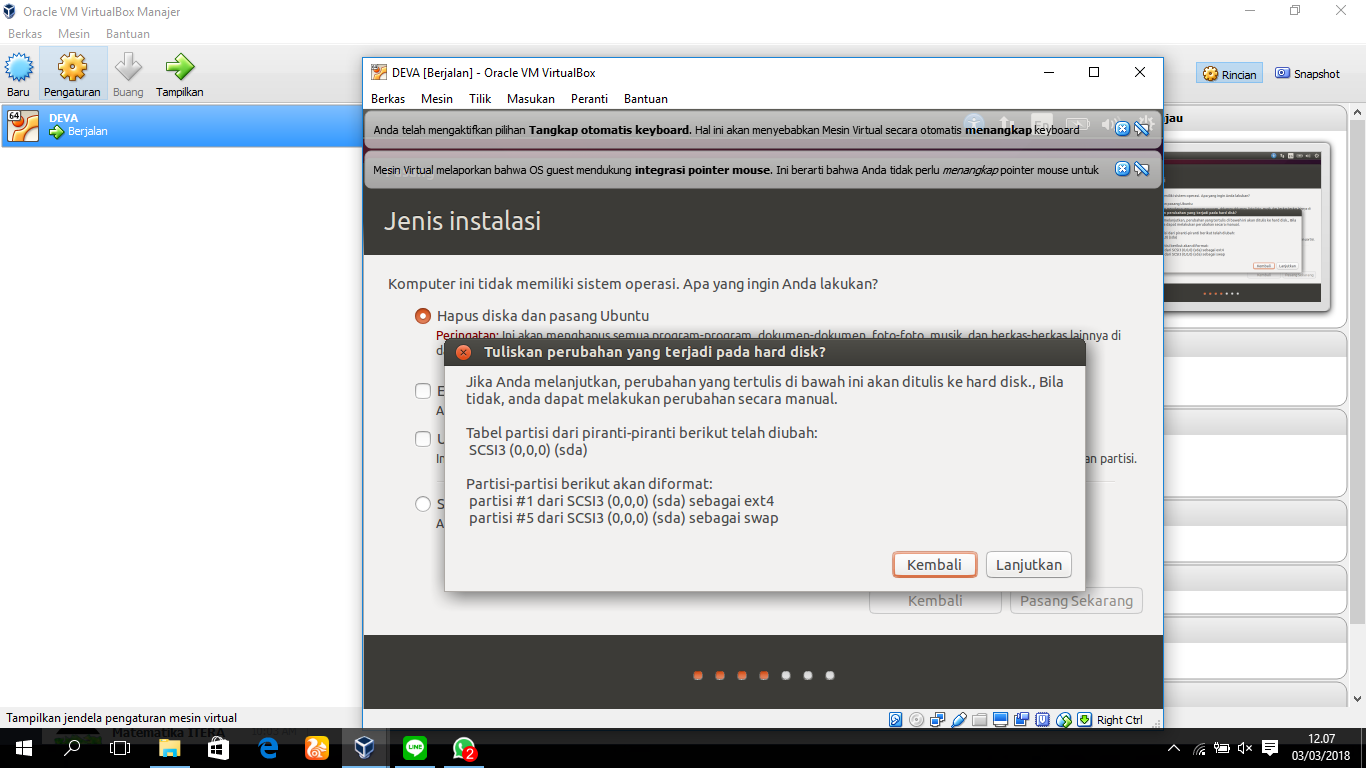Open Mesin menu in DEVA VM window
This screenshot has width=1366, height=768.
coord(437,99)
